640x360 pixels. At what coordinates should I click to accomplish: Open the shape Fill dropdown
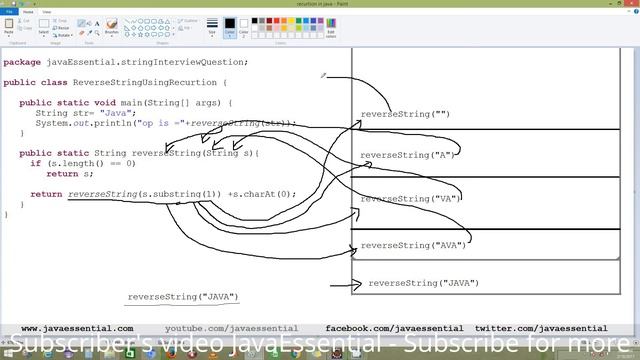click(184, 28)
